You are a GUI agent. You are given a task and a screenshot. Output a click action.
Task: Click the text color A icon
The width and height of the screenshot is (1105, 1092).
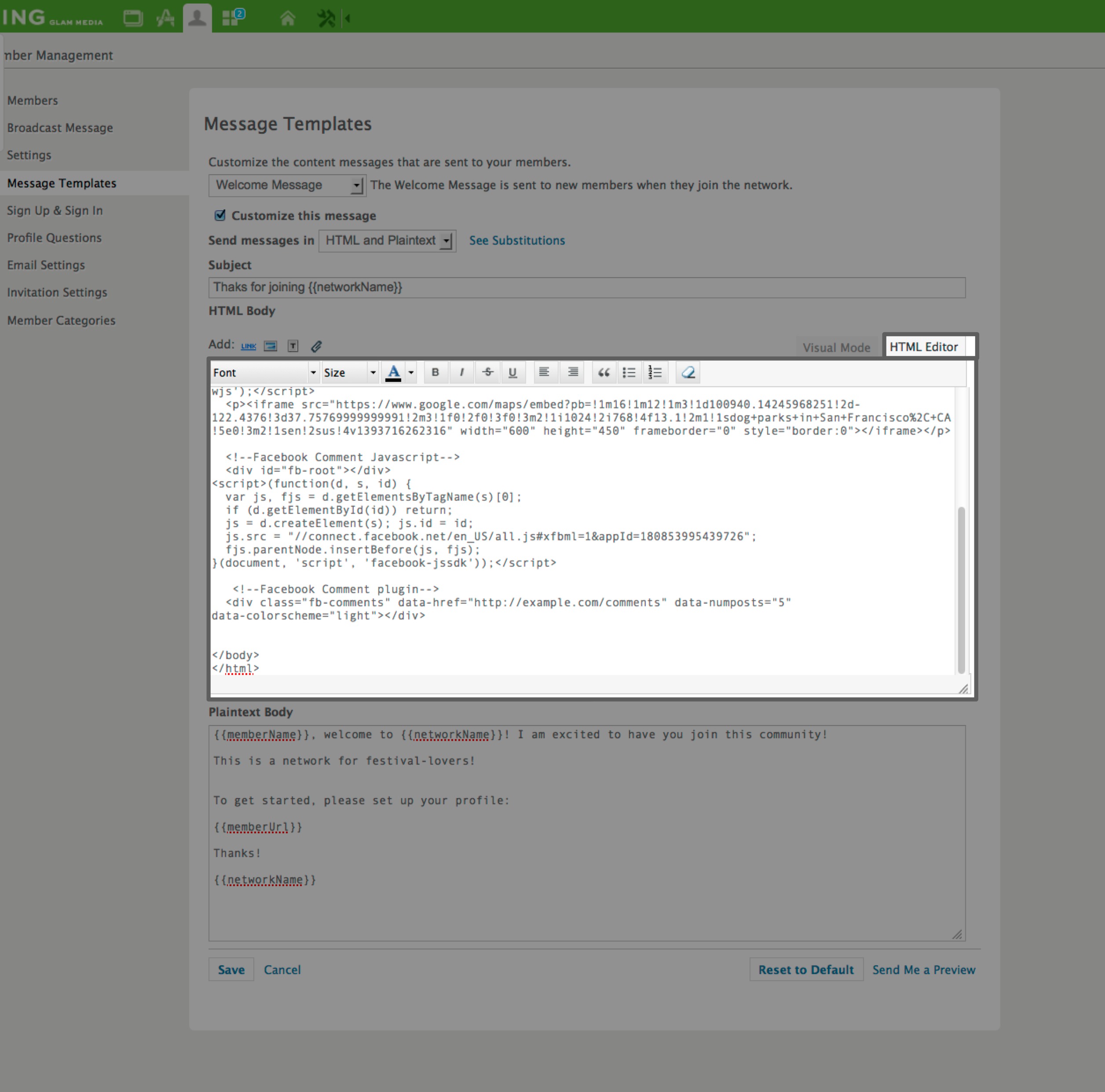point(393,372)
